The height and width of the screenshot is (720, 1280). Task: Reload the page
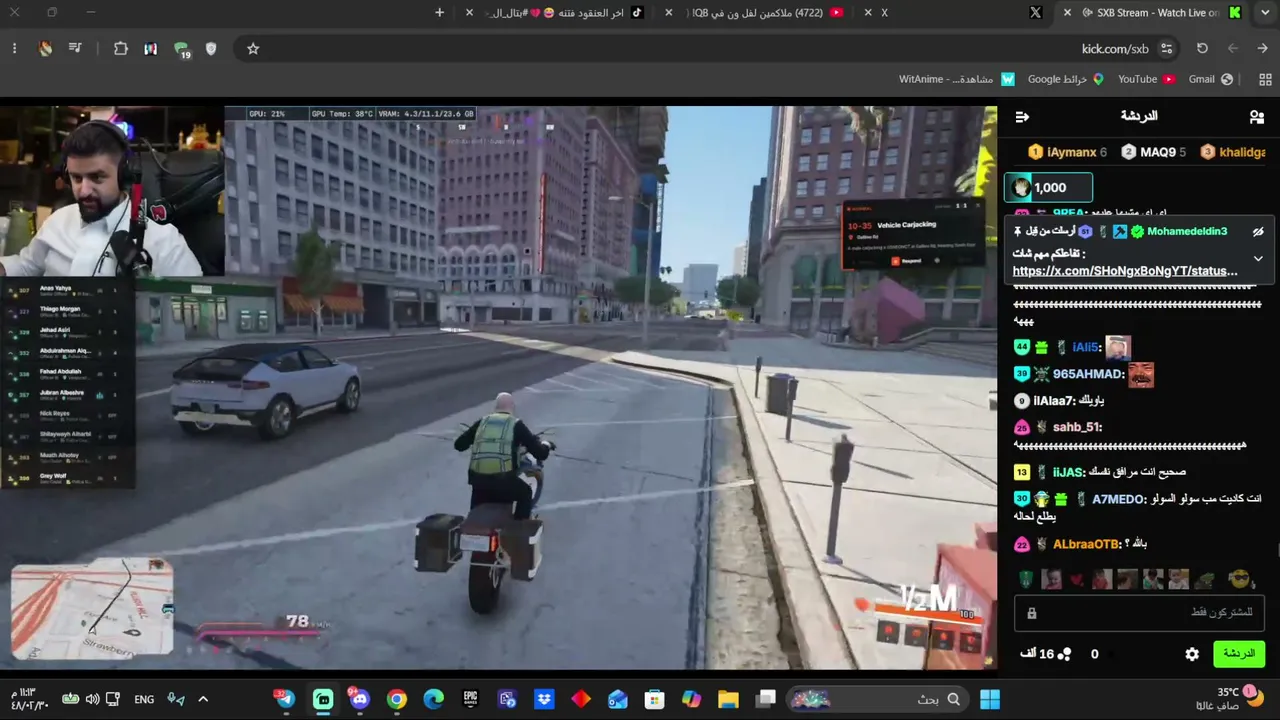(x=1202, y=49)
